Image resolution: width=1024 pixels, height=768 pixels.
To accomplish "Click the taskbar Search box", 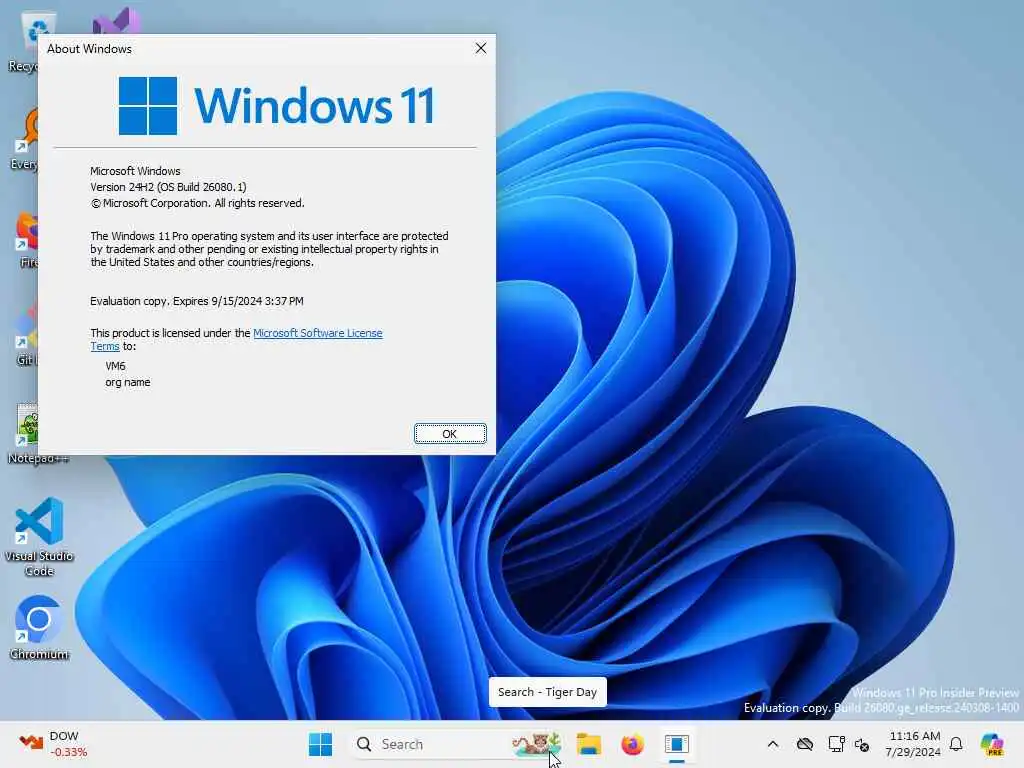I will (457, 744).
